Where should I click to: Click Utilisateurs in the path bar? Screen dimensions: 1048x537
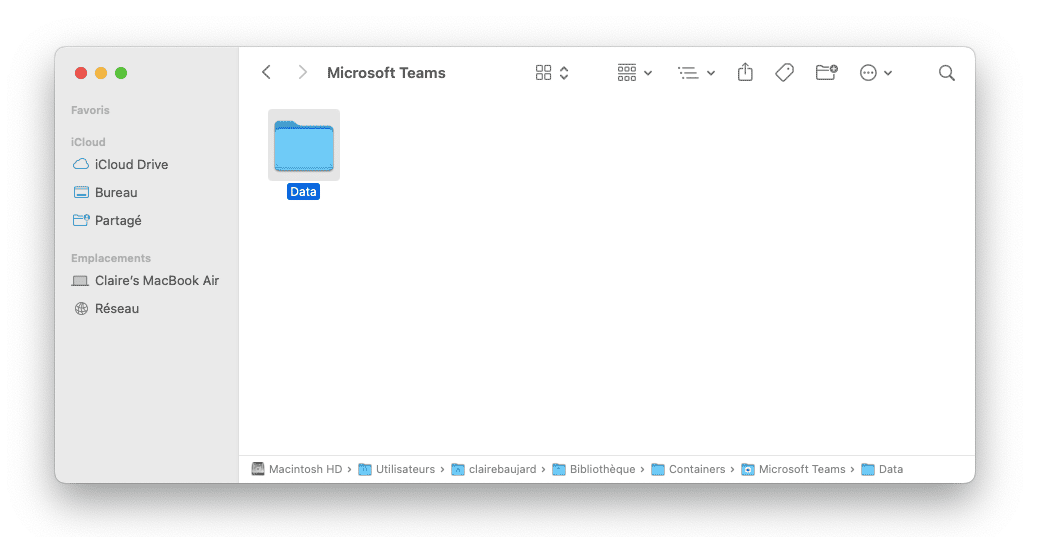[396, 469]
